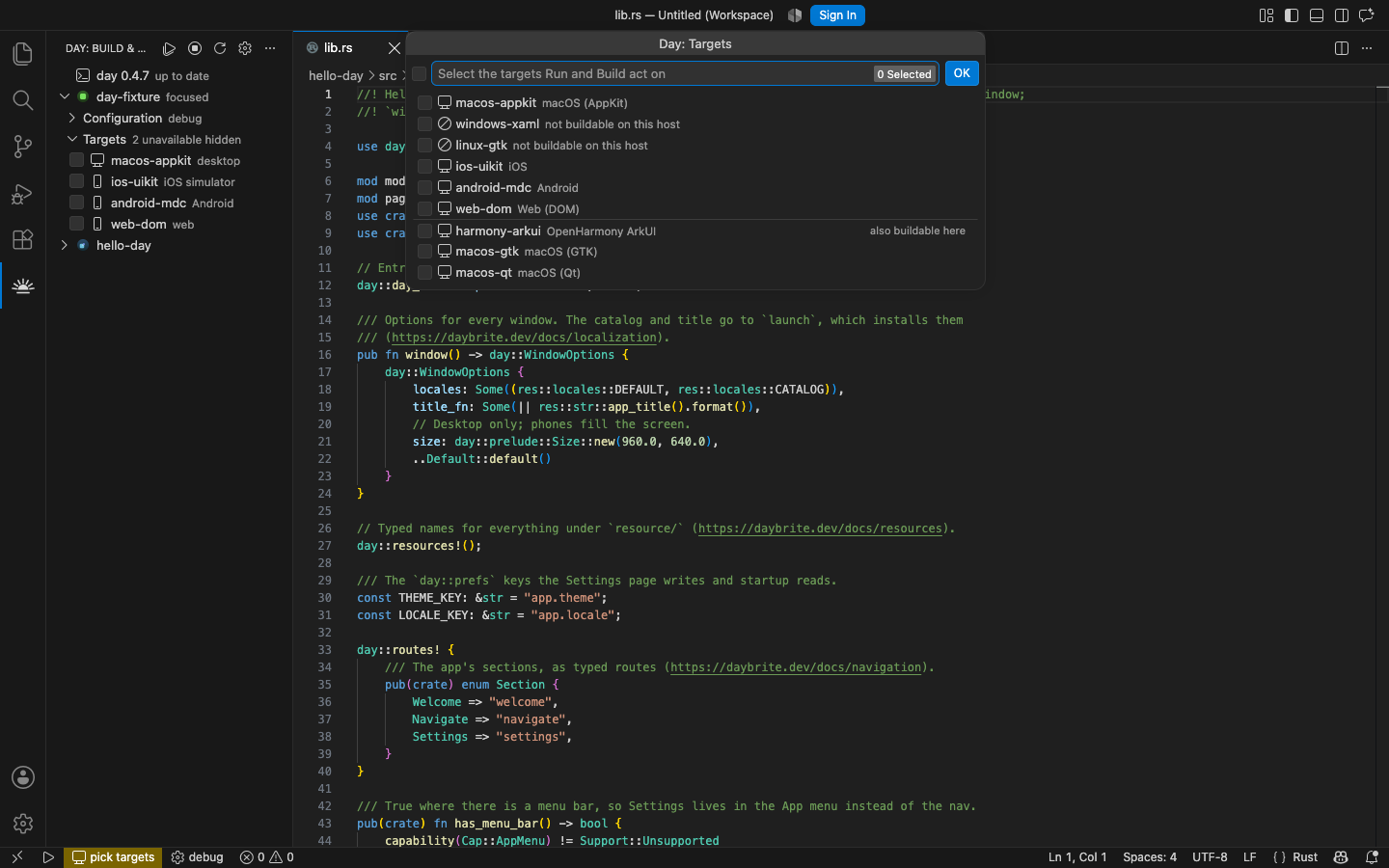
Task: Click the Sign In button
Action: coord(837,15)
